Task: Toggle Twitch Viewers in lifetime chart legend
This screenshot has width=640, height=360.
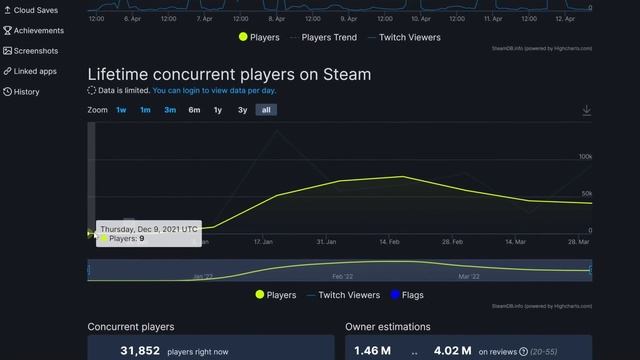Action: (x=343, y=295)
